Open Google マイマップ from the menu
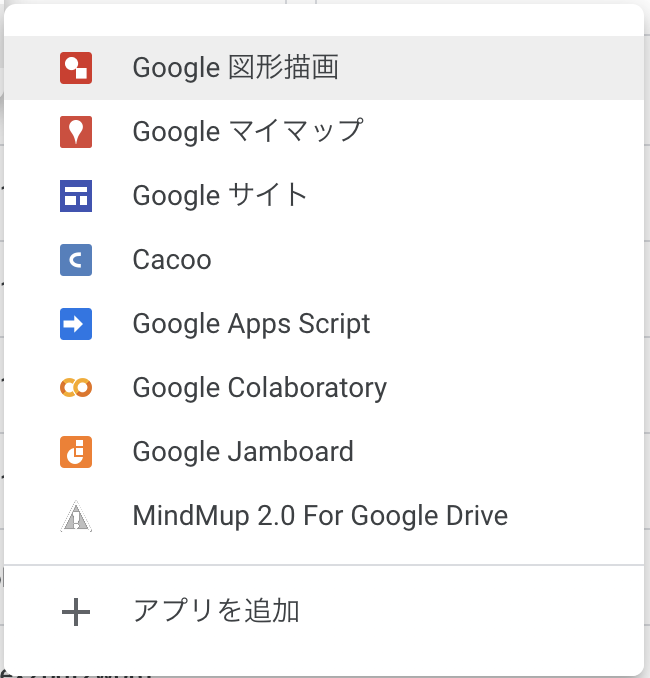The image size is (650, 678). pyautogui.click(x=247, y=132)
